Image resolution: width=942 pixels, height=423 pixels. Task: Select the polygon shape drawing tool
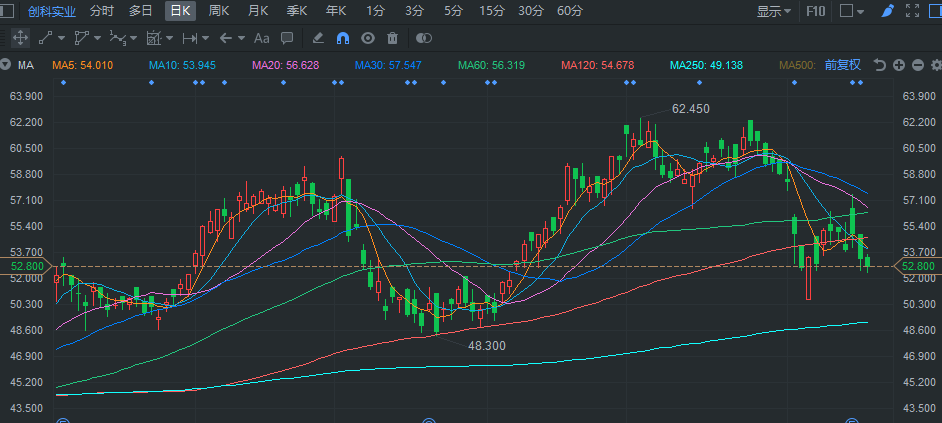81,38
